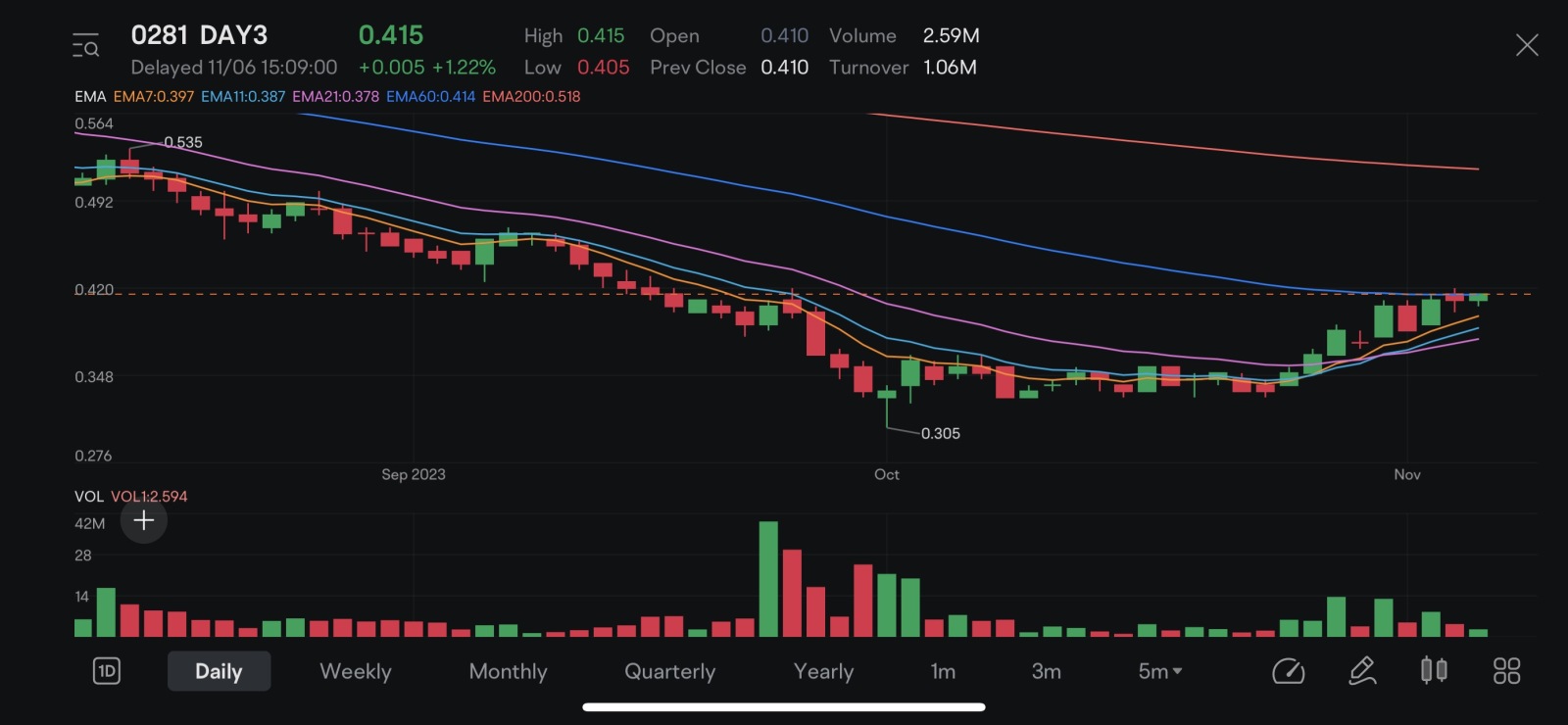Select the Daily timeframe tab
1568x725 pixels.
coord(219,671)
